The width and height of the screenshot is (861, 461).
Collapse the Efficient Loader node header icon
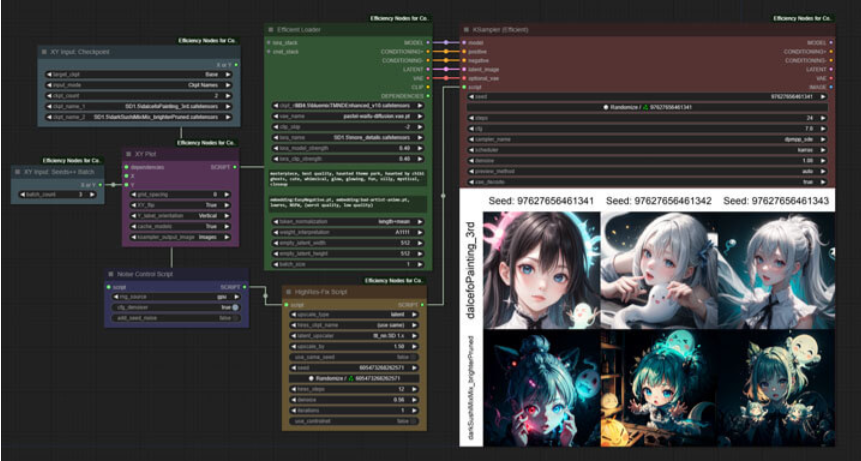pos(271,30)
